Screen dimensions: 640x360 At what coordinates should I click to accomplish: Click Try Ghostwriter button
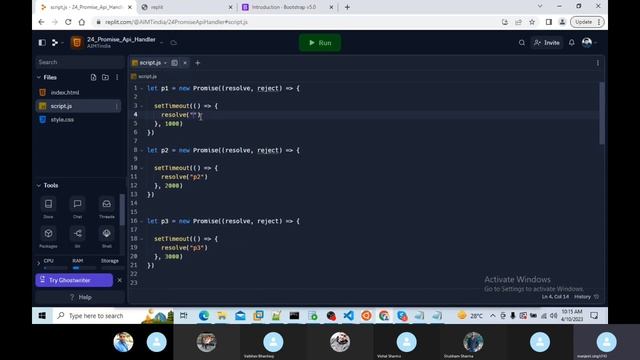pyautogui.click(x=74, y=280)
